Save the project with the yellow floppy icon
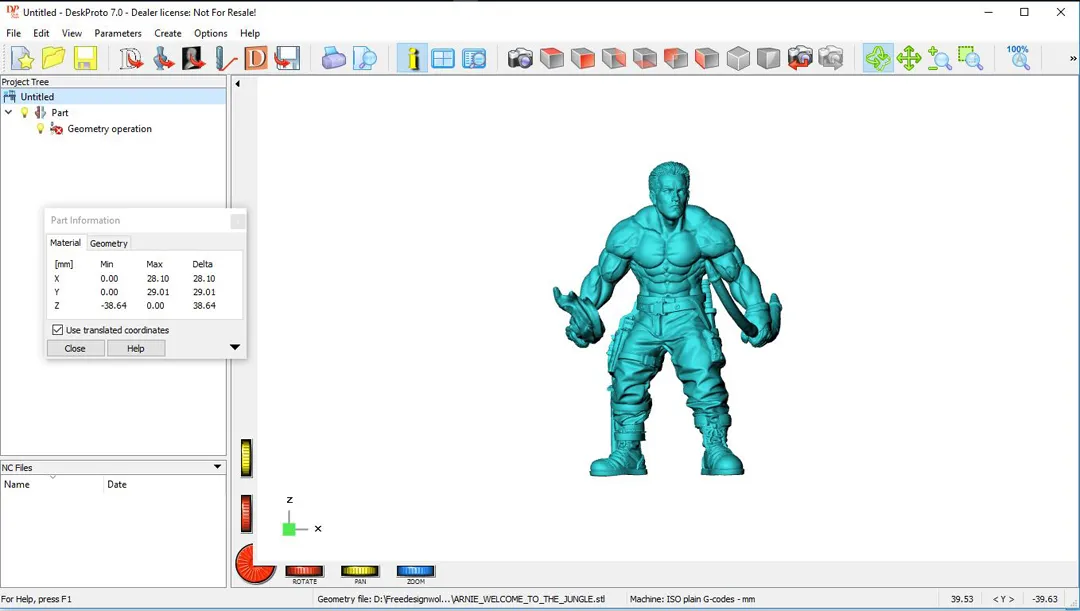The height and width of the screenshot is (611, 1080). (x=85, y=59)
